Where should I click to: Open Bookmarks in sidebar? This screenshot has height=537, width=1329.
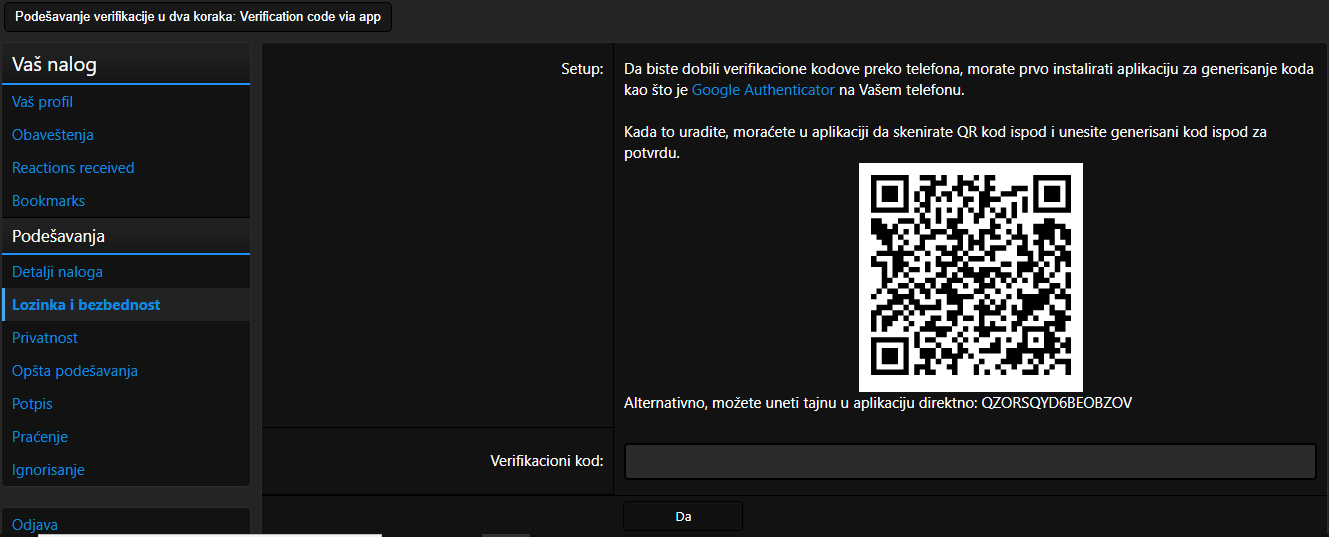click(x=48, y=201)
